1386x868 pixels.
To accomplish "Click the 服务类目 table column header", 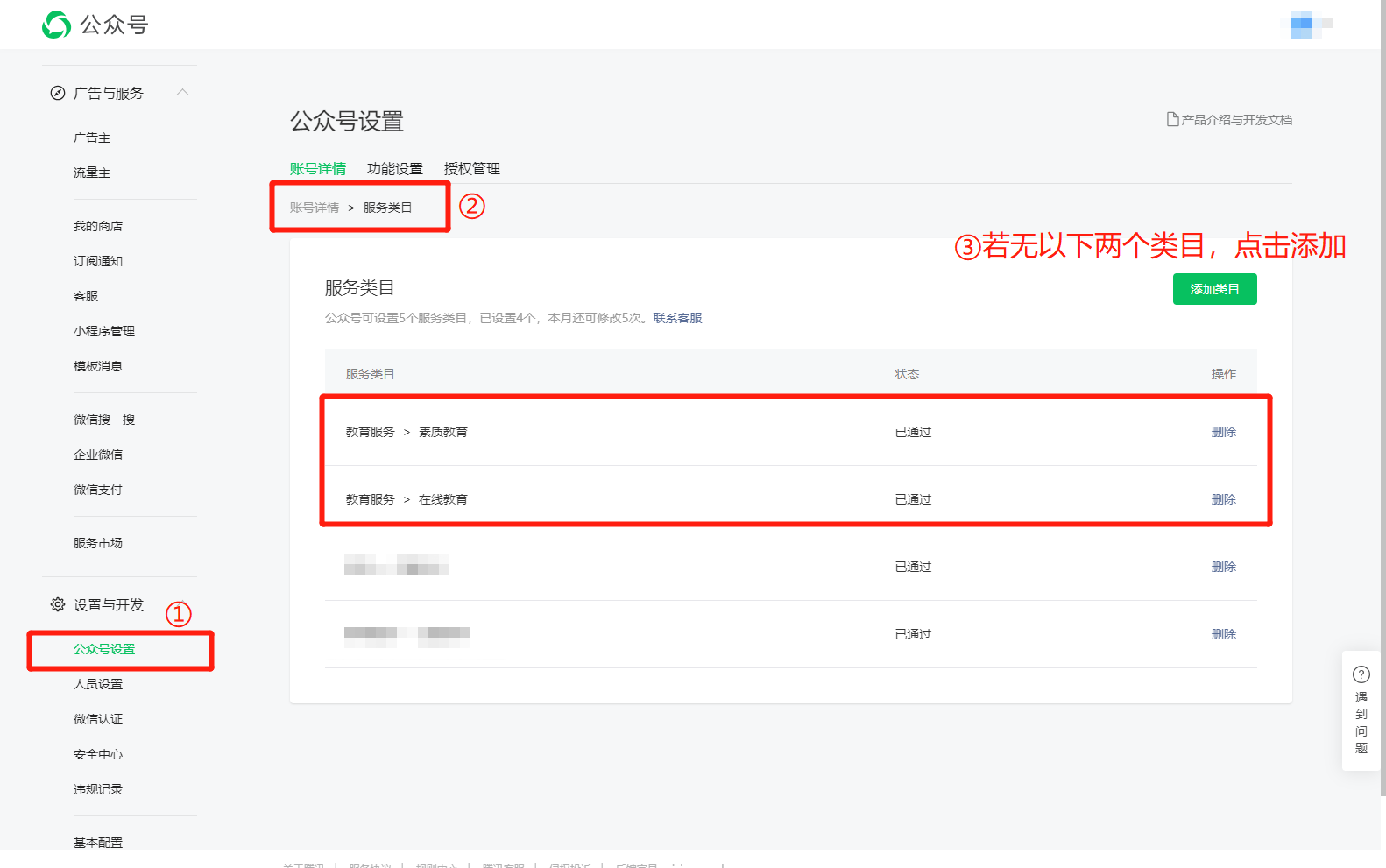I will (370, 374).
